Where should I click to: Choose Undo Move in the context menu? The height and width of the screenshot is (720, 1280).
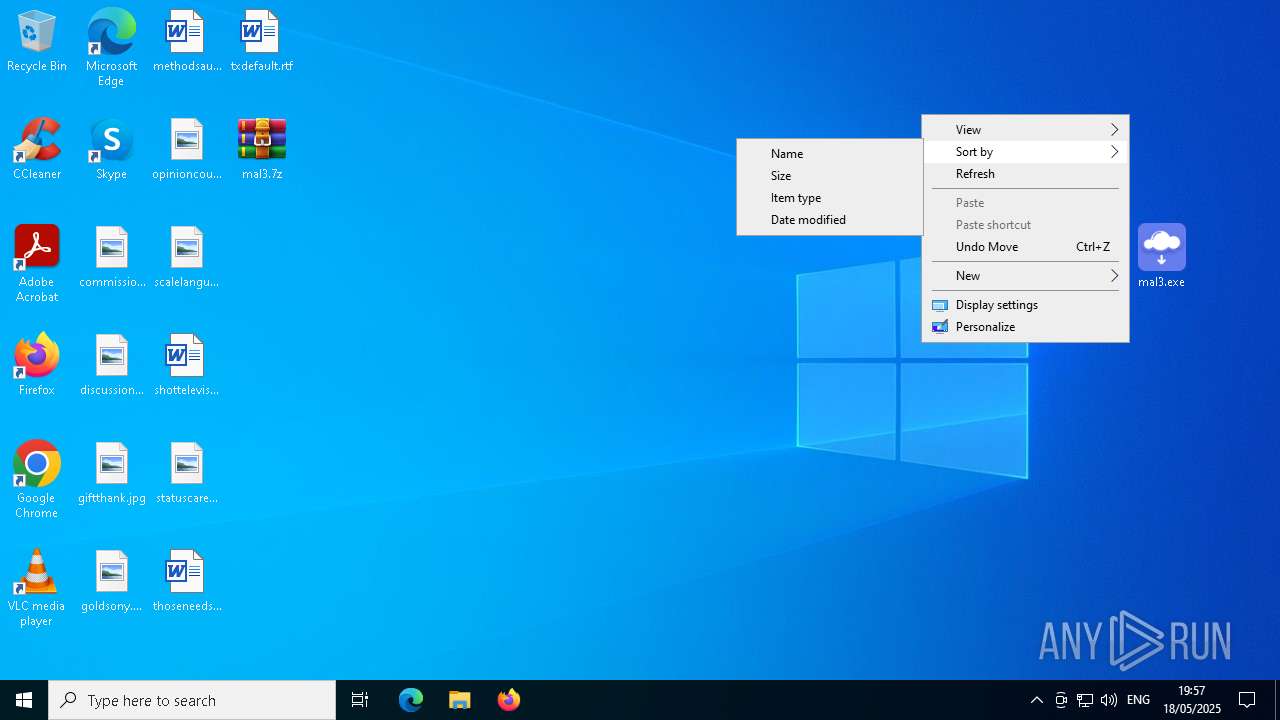tap(1025, 247)
